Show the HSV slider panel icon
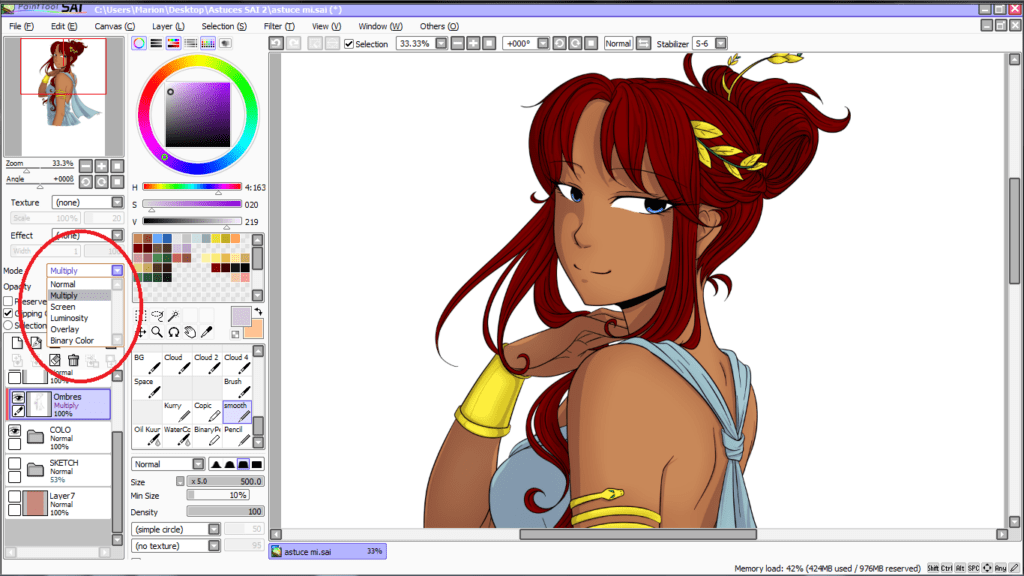This screenshot has width=1024, height=576. pyautogui.click(x=173, y=43)
